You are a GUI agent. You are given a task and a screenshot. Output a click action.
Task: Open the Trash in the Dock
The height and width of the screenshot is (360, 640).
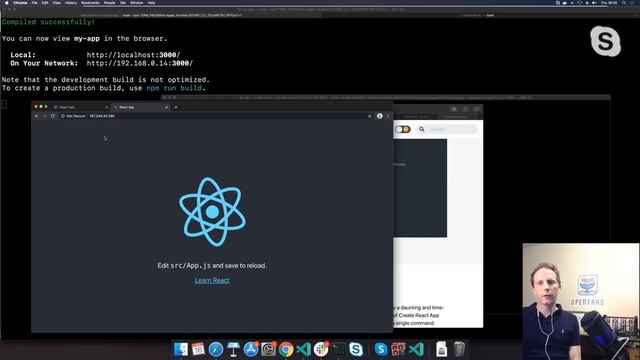coord(459,349)
